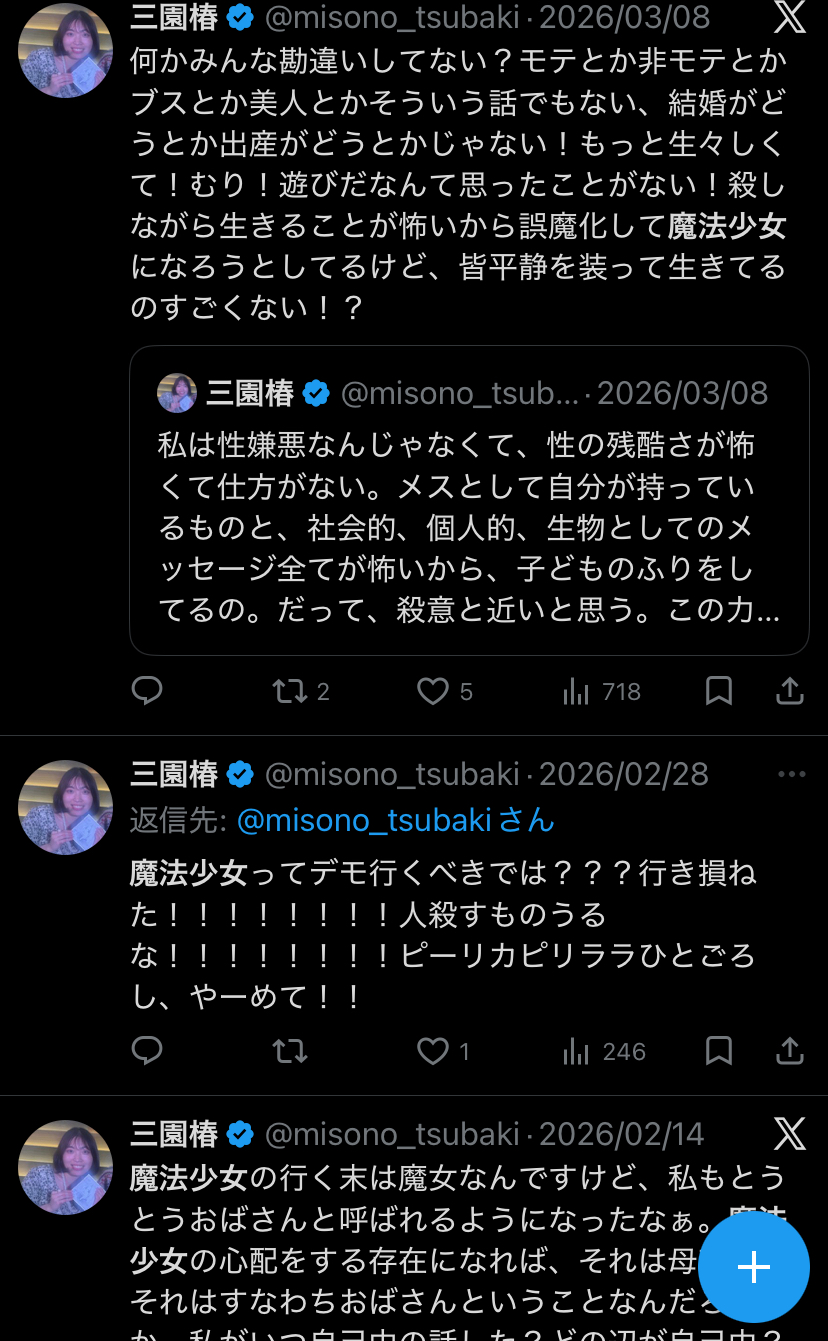Open the profile avatar on the top tweet
Viewport: 828px width, 1341px height.
click(65, 51)
